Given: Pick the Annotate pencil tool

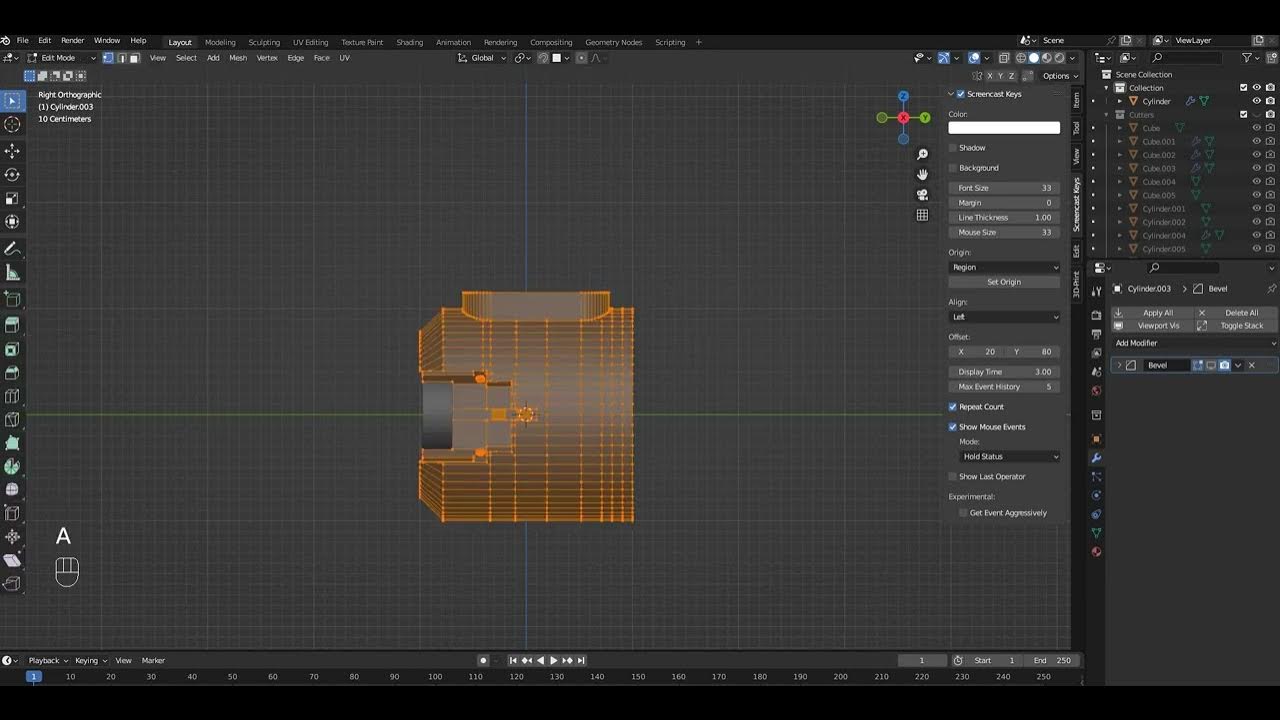Looking at the screenshot, I should [x=12, y=249].
